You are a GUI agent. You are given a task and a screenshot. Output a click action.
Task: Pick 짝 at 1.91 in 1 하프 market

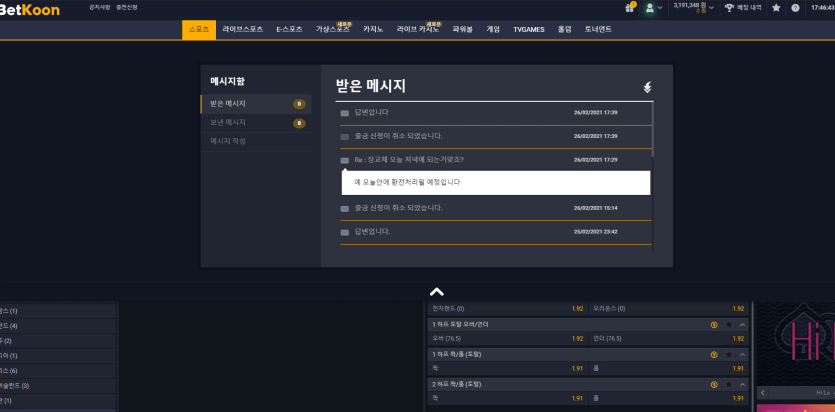[x=507, y=368]
